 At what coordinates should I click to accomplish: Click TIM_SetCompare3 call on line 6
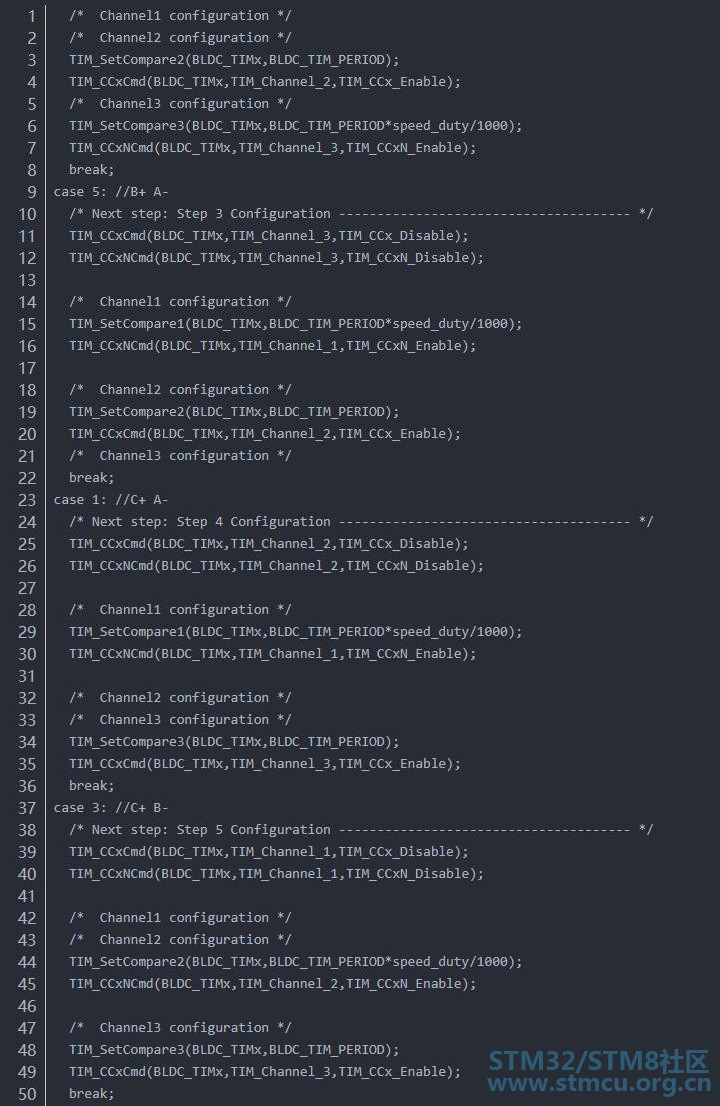(295, 126)
